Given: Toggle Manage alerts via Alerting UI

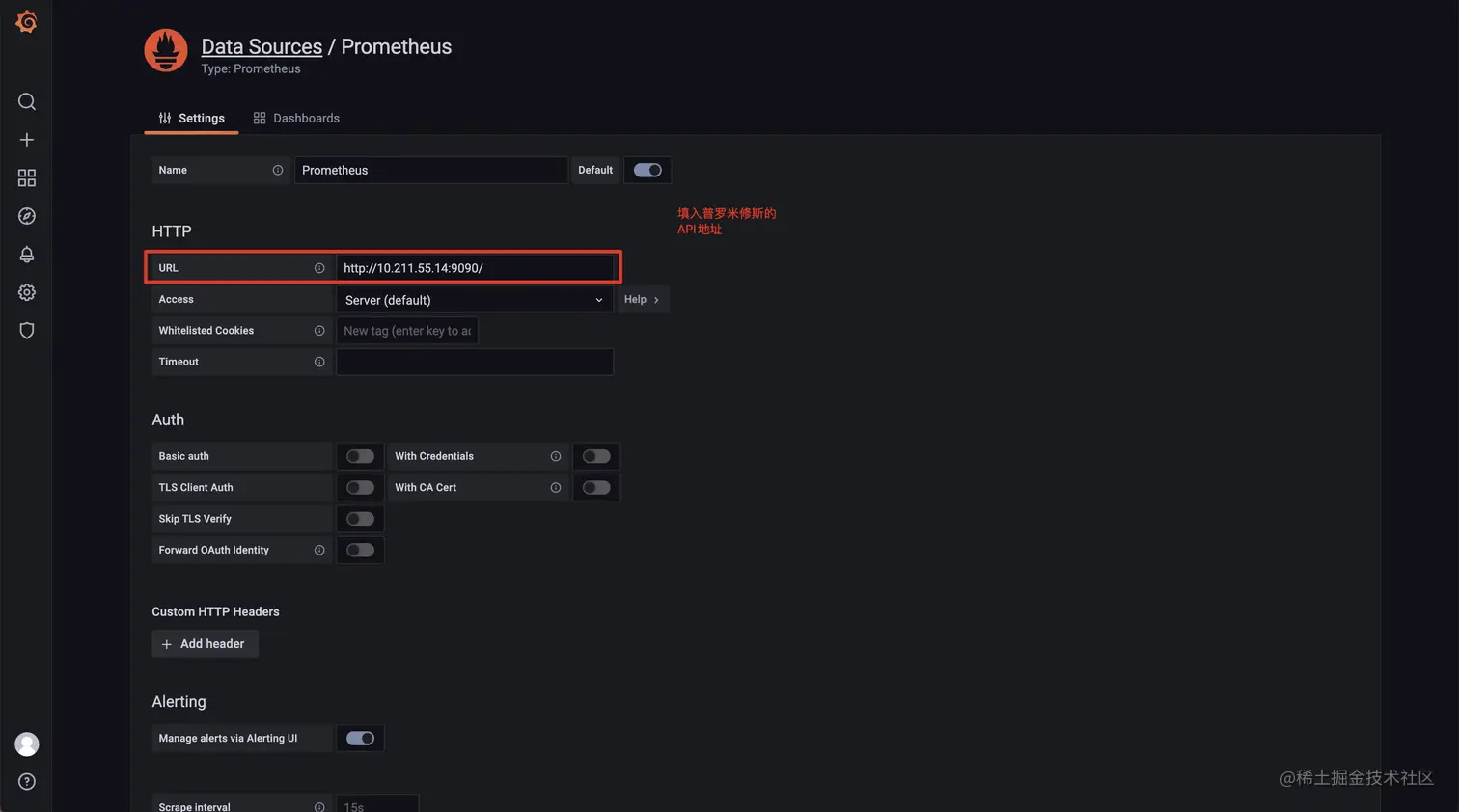Looking at the screenshot, I should click(360, 739).
